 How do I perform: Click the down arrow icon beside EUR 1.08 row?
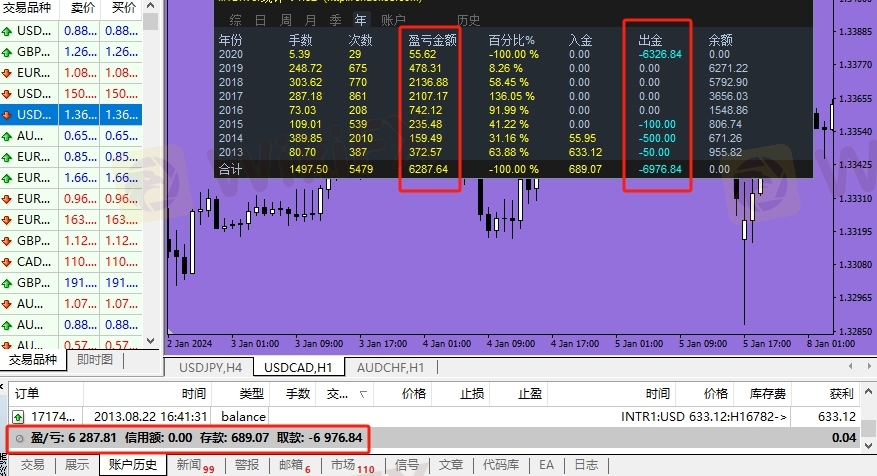click(7, 73)
